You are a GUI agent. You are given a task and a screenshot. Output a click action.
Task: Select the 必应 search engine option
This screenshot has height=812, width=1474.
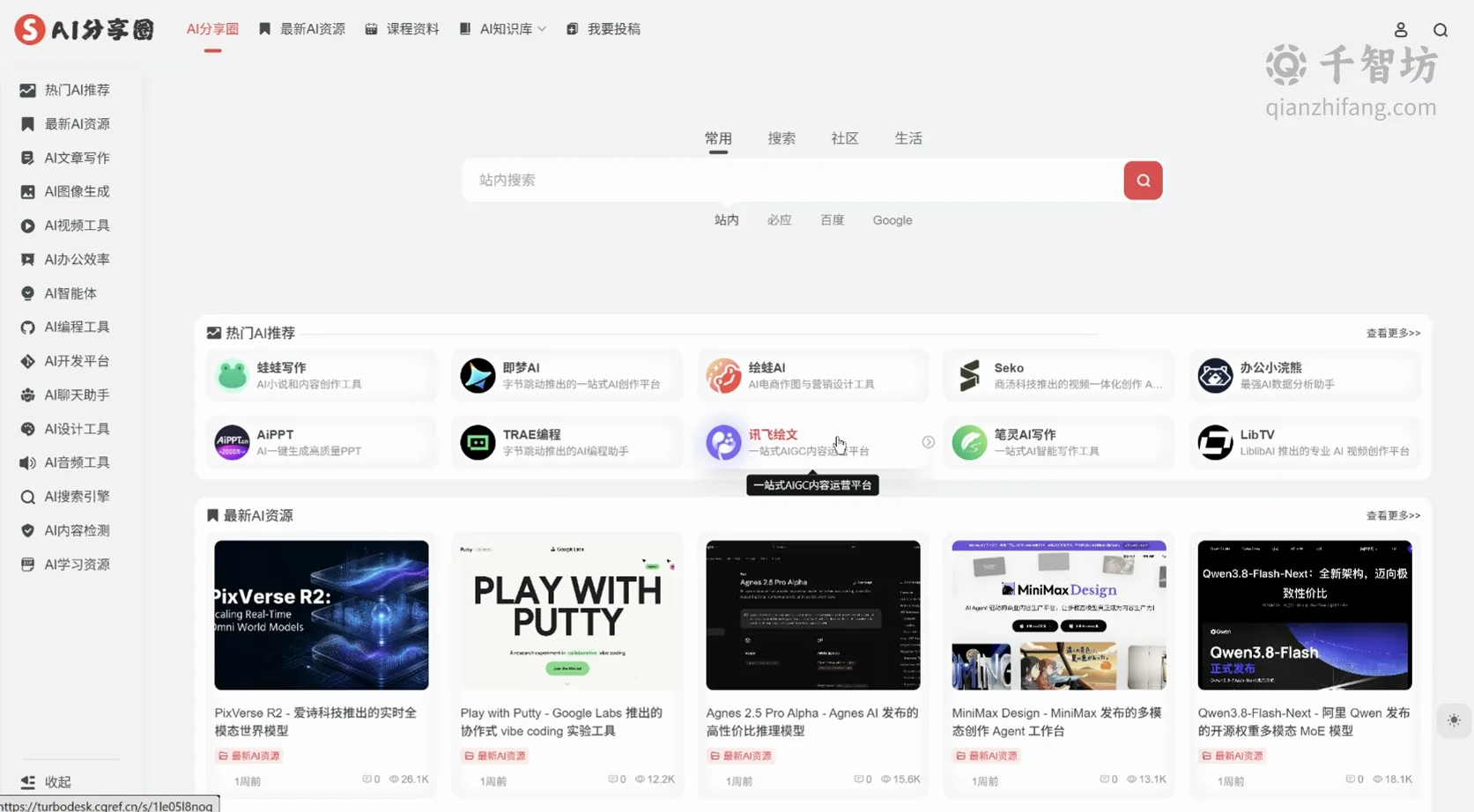pos(779,220)
